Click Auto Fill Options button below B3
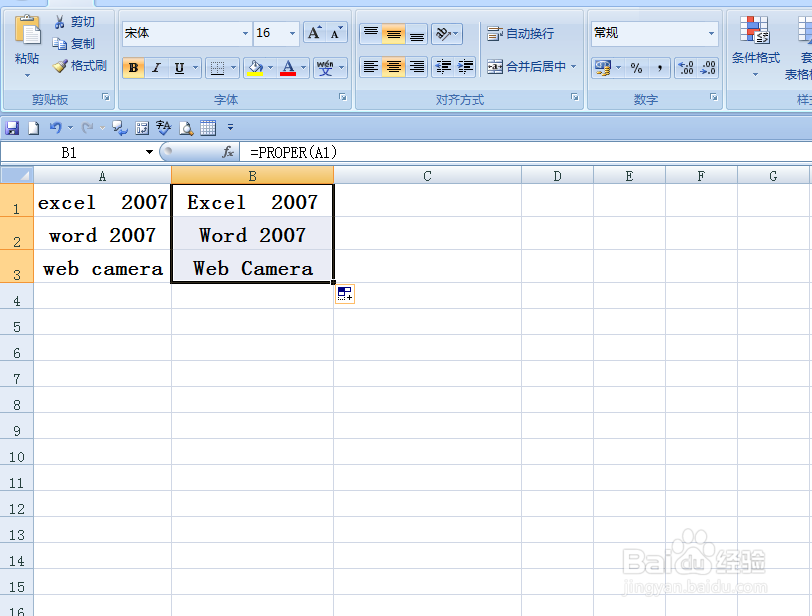Image resolution: width=812 pixels, height=616 pixels. (345, 294)
